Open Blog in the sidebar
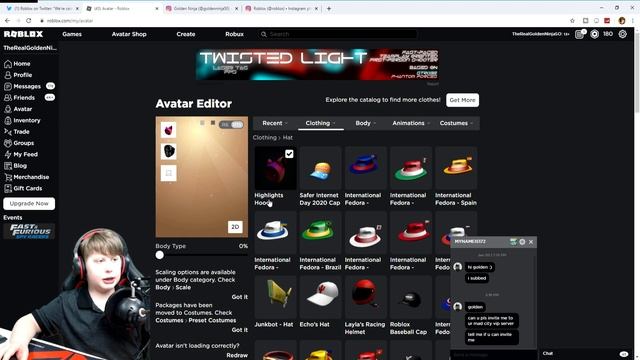640x360 pixels. (16, 166)
